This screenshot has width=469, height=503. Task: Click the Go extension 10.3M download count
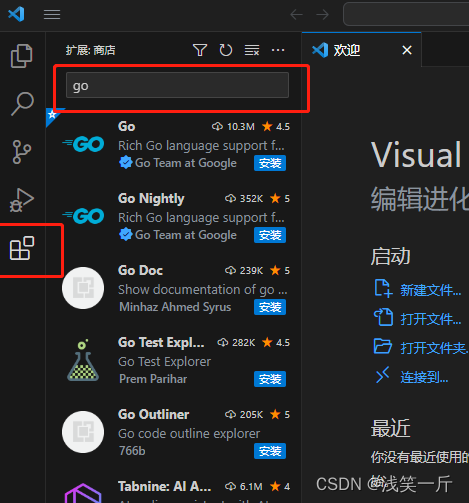[x=233, y=127]
